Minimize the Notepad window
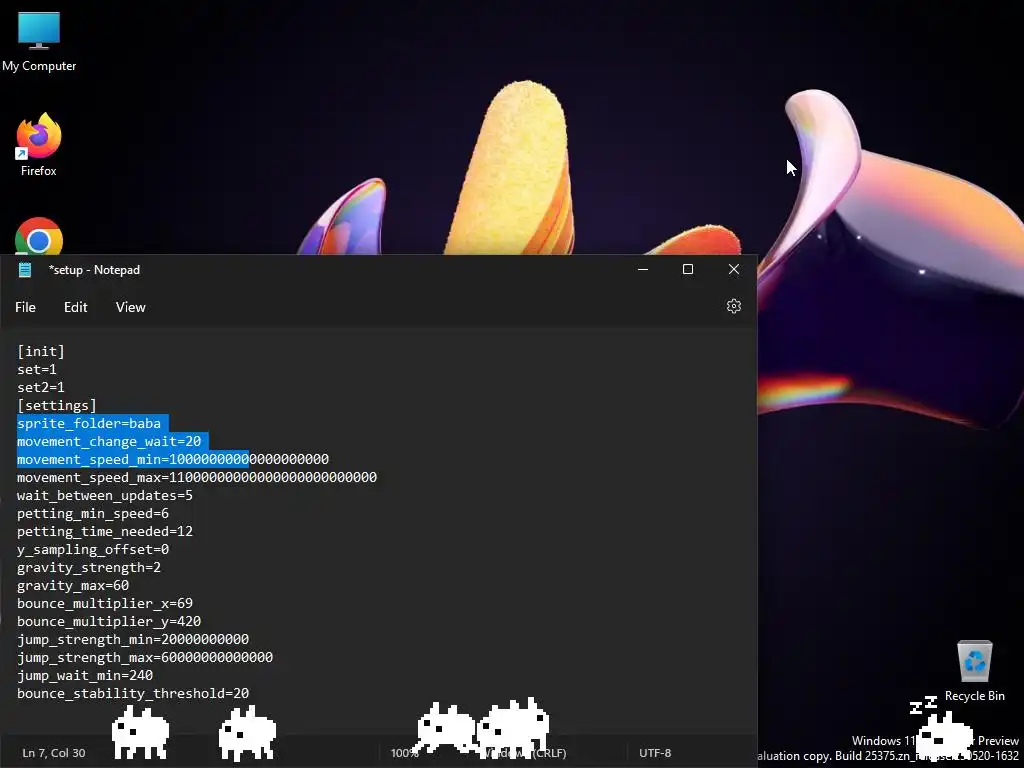The image size is (1024, 768). point(643,269)
